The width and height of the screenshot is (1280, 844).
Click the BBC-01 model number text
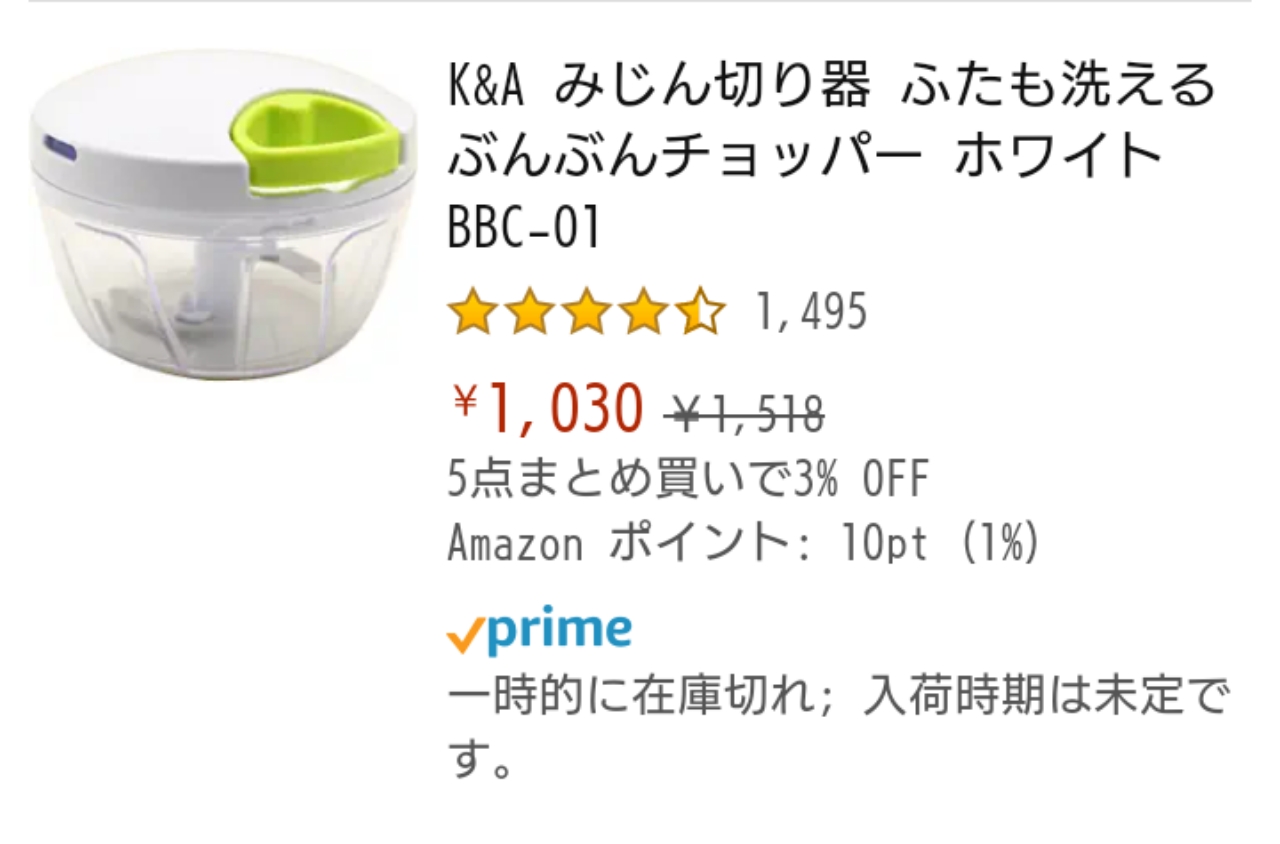[524, 229]
